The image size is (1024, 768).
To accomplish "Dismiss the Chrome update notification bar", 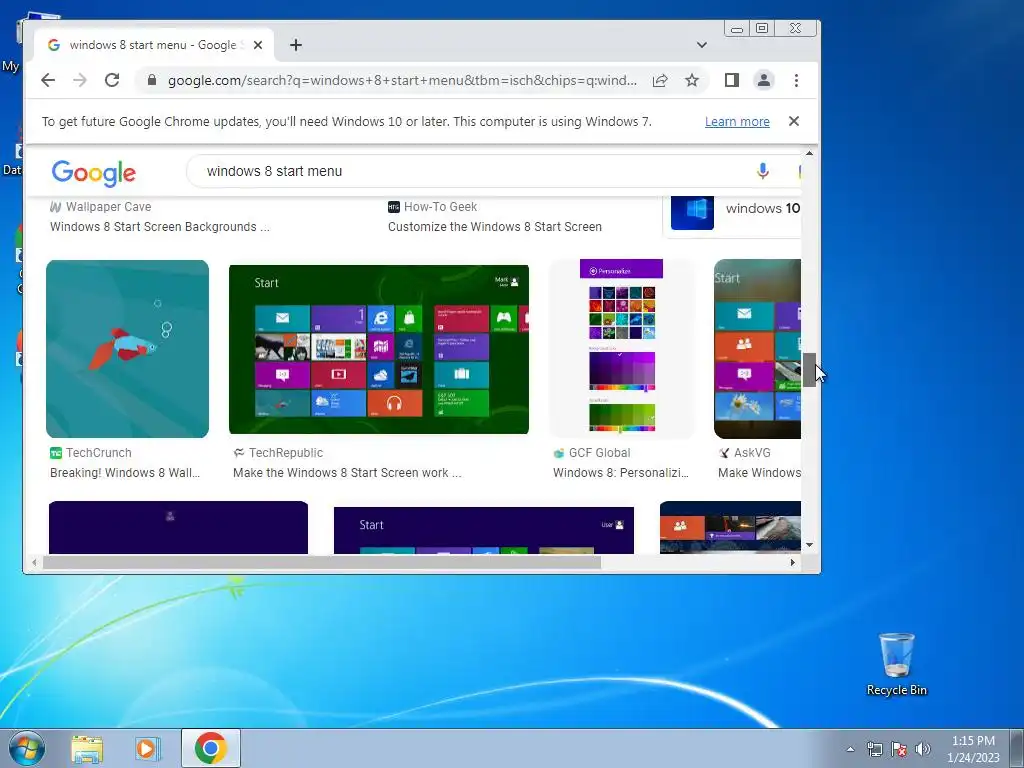I will point(793,121).
